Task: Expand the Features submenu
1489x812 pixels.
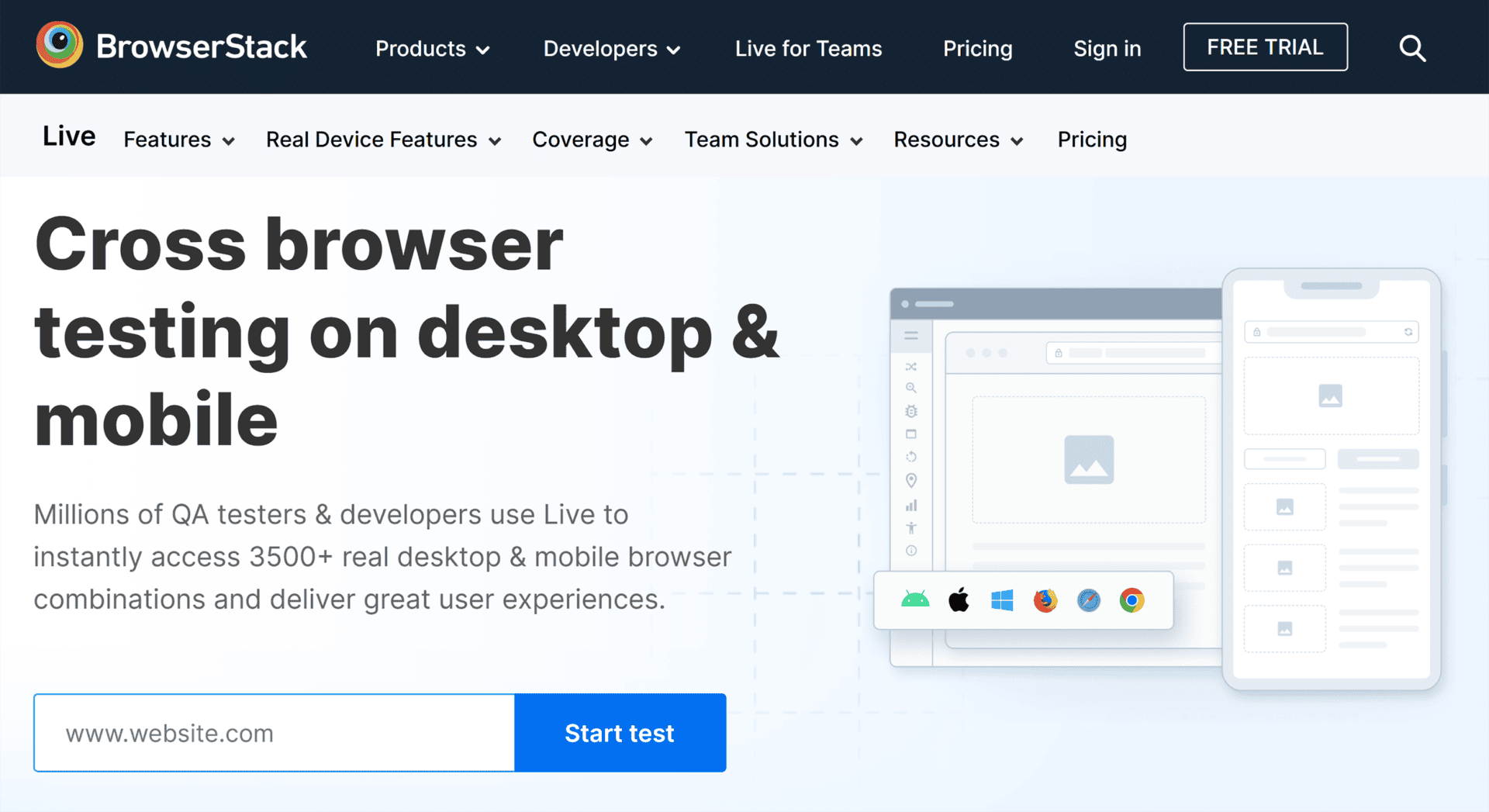Action: coord(178,140)
